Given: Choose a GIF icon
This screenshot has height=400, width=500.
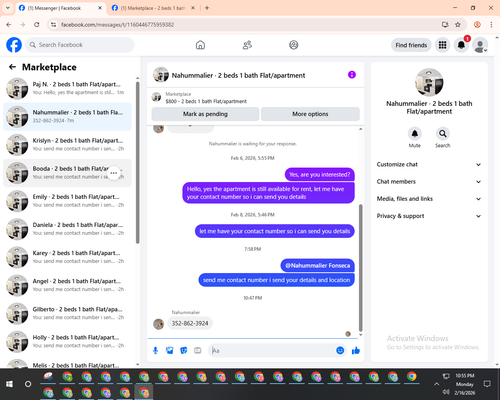Looking at the screenshot, I should [198, 350].
